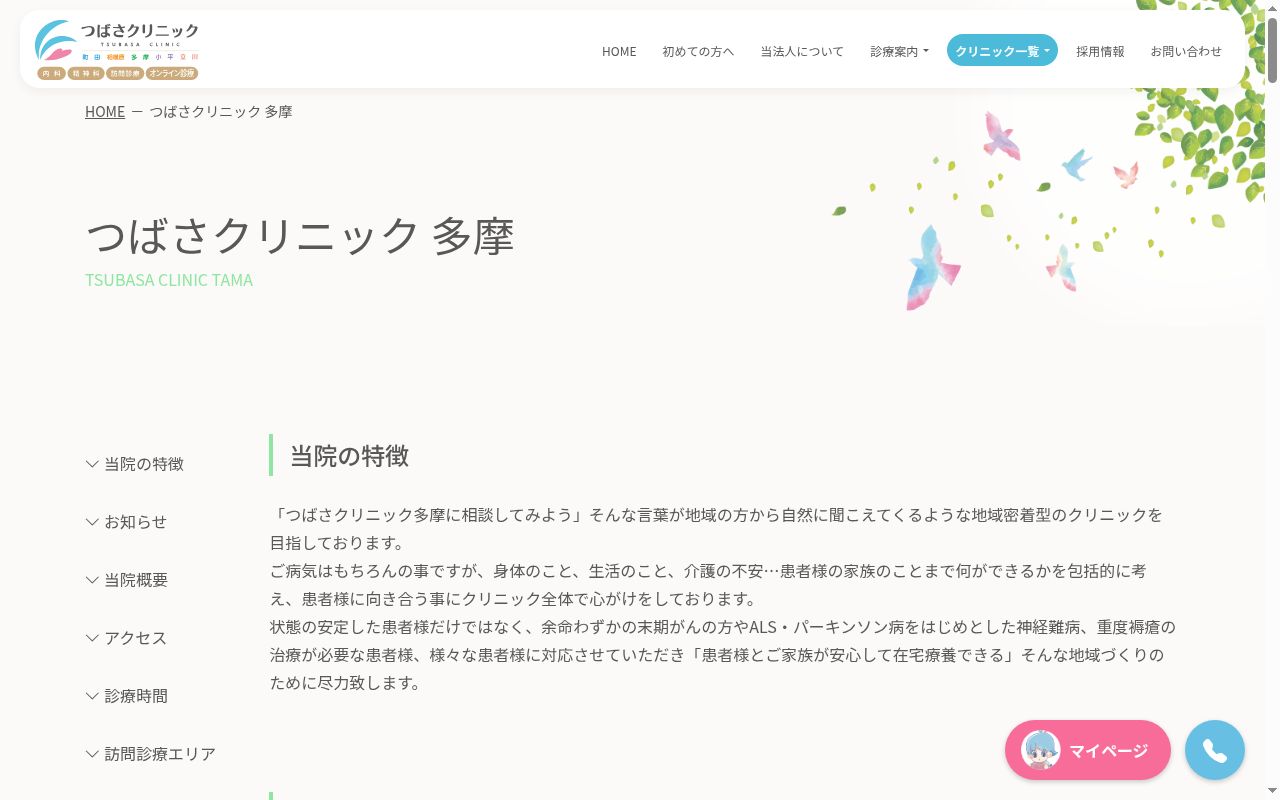Jump to 訪問診療エリア in the sidebar
1280x800 pixels.
(151, 754)
